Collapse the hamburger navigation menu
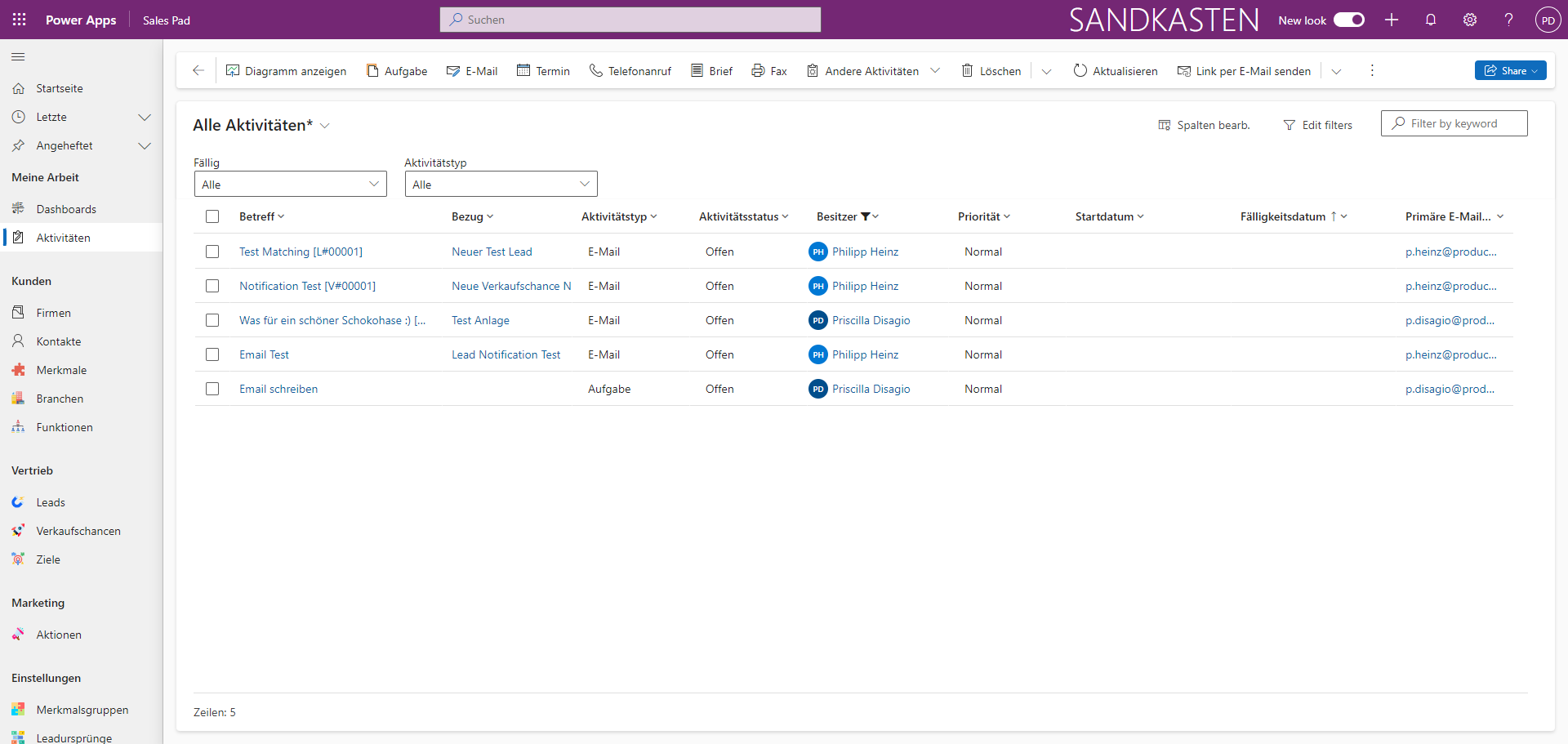The width and height of the screenshot is (1568, 744). coord(18,56)
